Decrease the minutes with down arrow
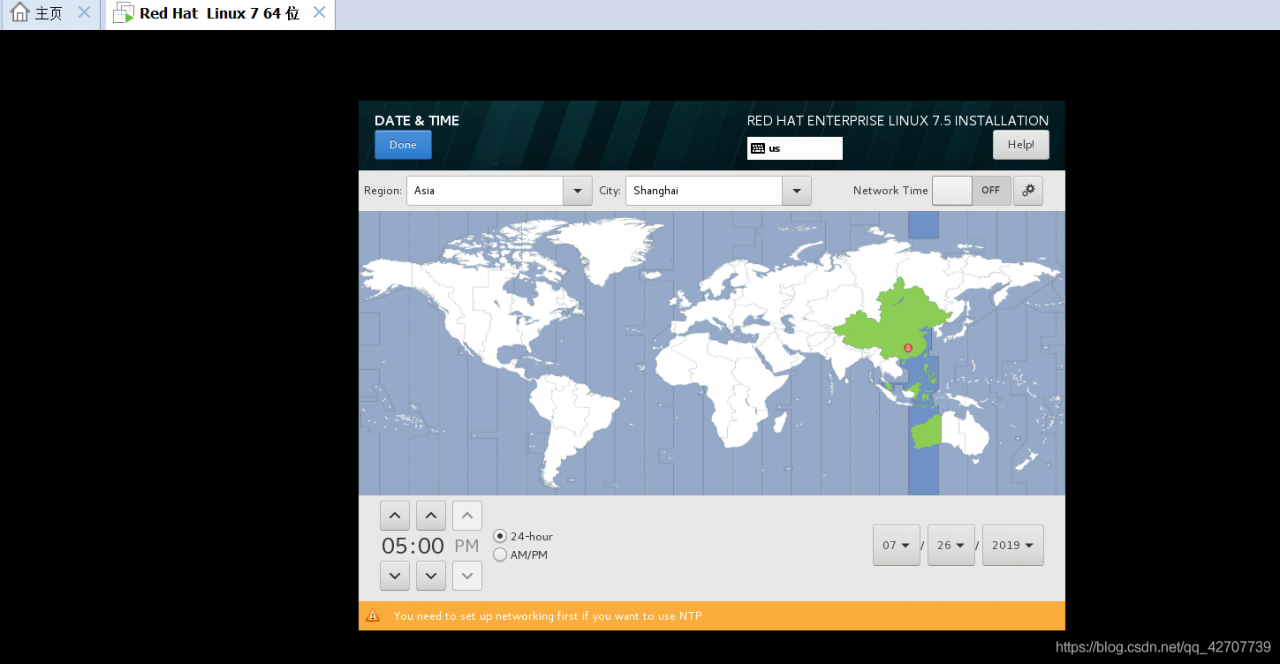This screenshot has width=1280, height=664. 431,575
